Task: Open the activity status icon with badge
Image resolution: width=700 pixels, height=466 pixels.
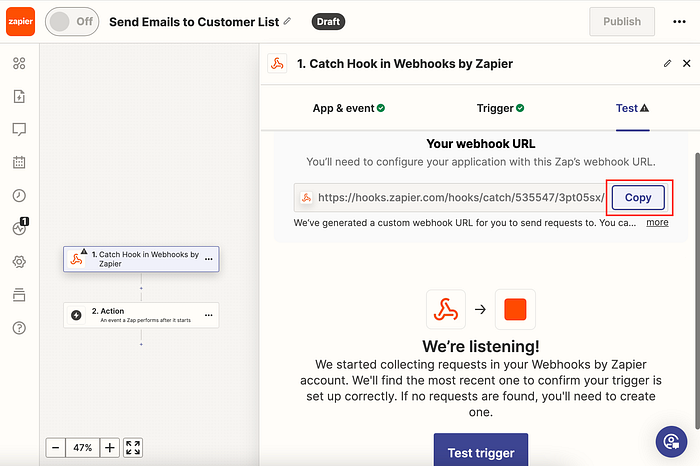Action: click(20, 227)
